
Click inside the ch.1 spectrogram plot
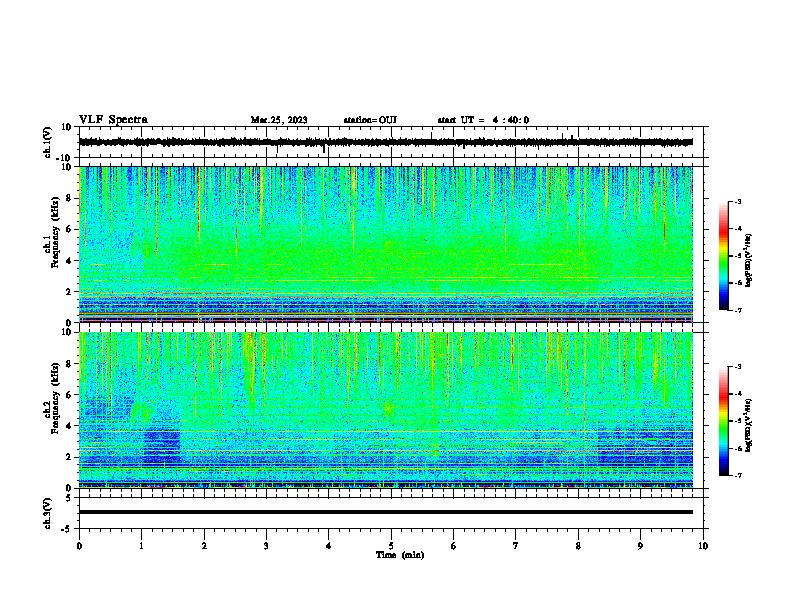coord(386,244)
